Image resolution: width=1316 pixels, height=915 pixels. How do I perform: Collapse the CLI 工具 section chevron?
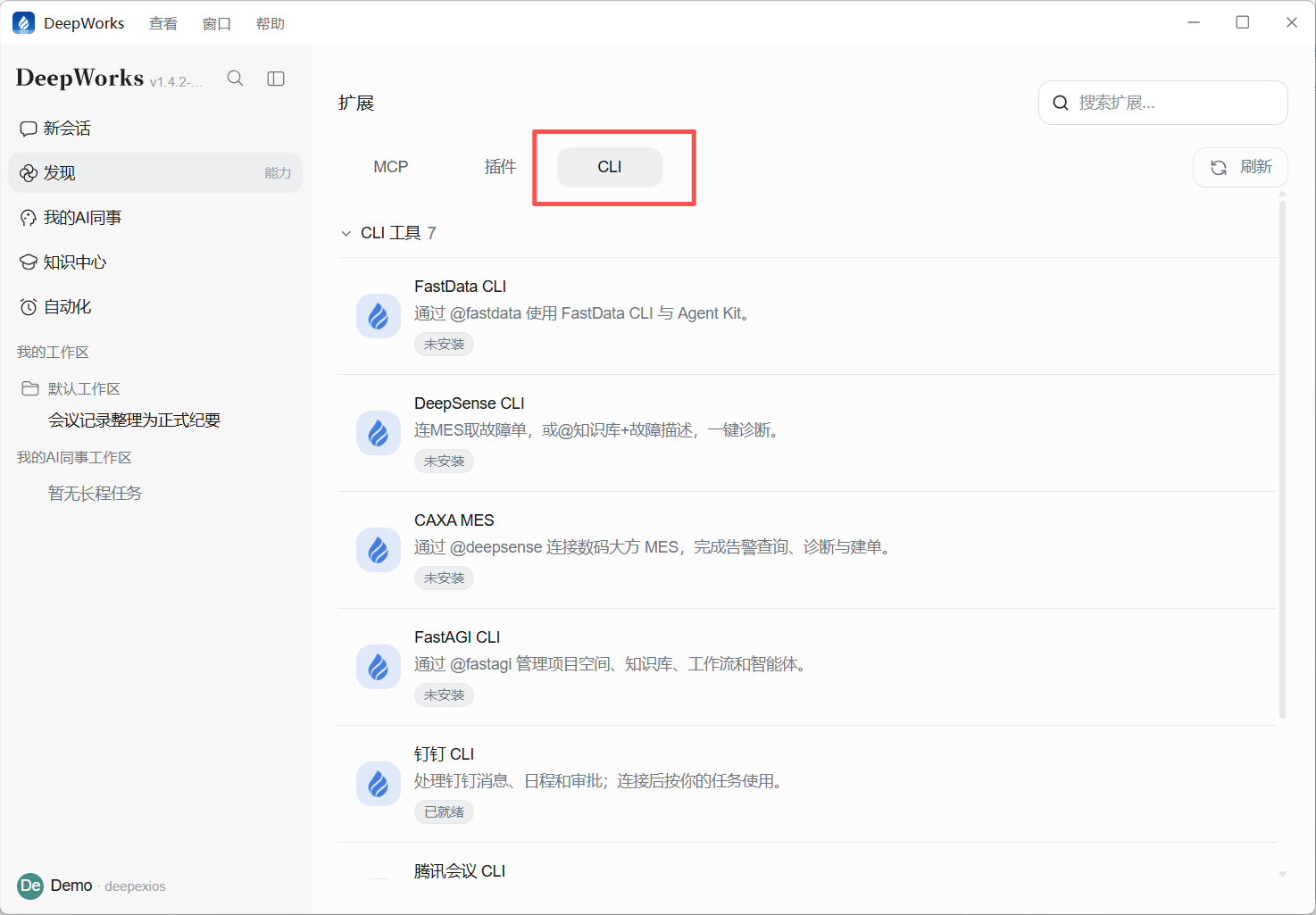346,233
